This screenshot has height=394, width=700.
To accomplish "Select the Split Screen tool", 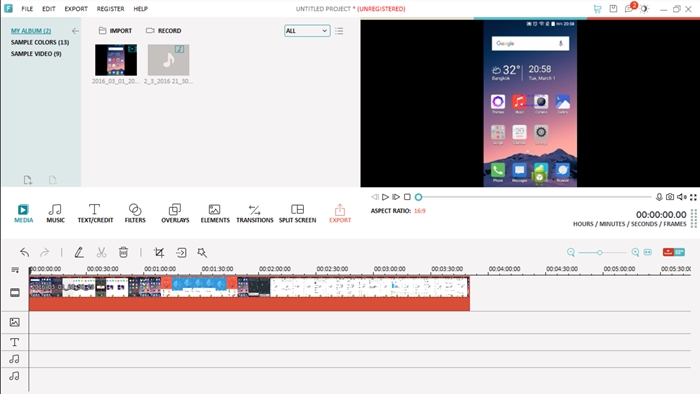I will click(x=297, y=213).
